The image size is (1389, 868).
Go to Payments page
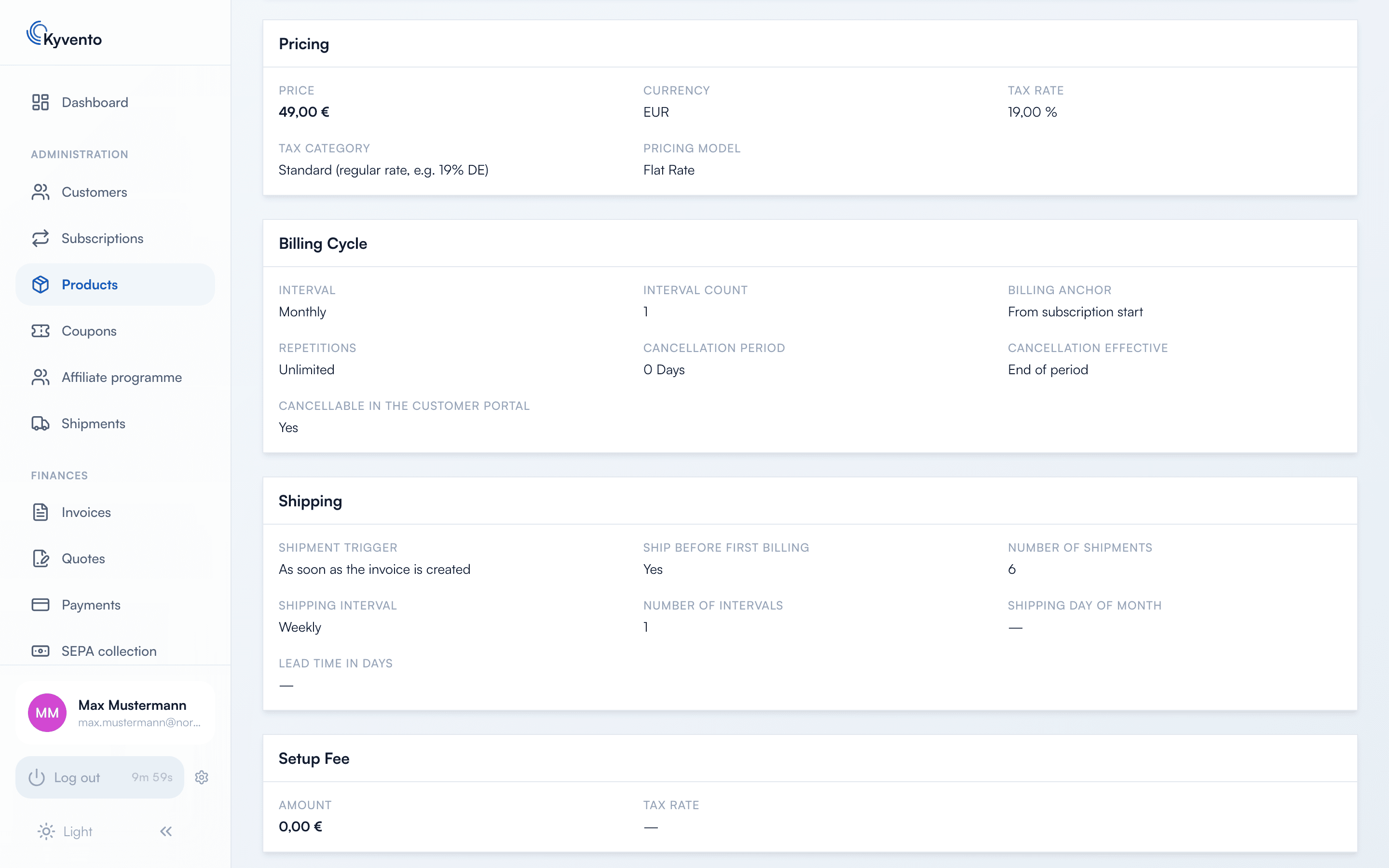tap(115, 605)
